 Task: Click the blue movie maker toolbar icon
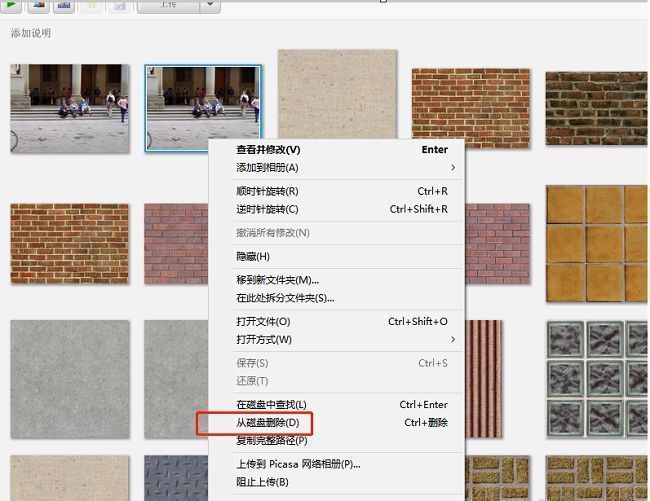click(66, 4)
